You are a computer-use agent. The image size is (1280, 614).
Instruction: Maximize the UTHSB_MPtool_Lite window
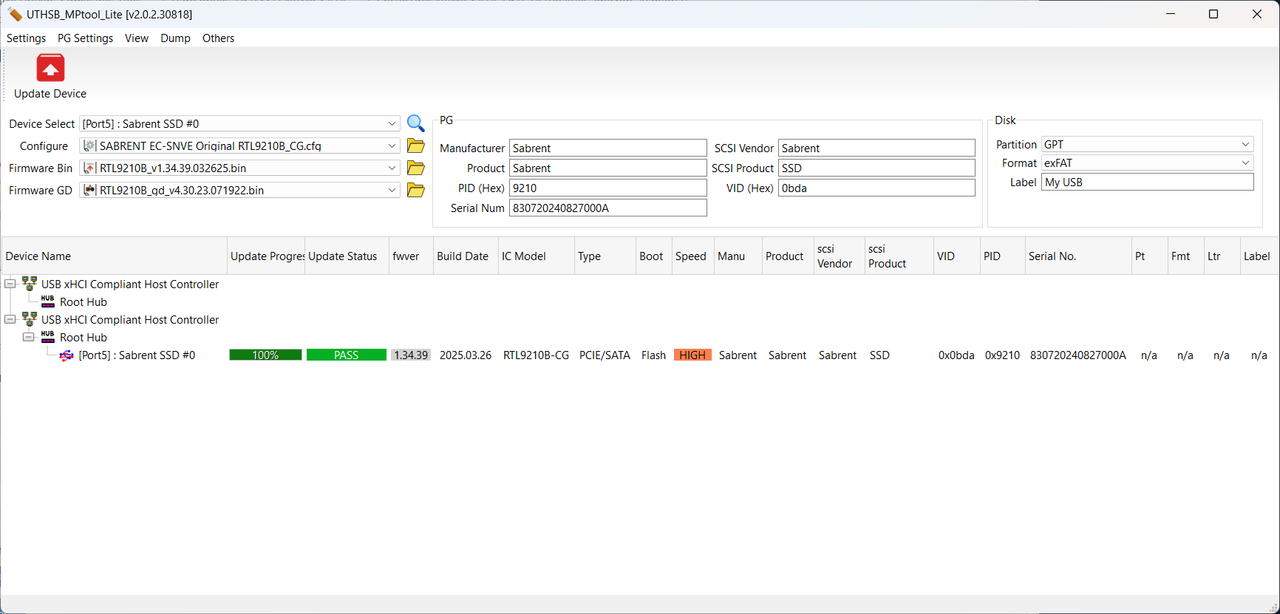[x=1213, y=14]
